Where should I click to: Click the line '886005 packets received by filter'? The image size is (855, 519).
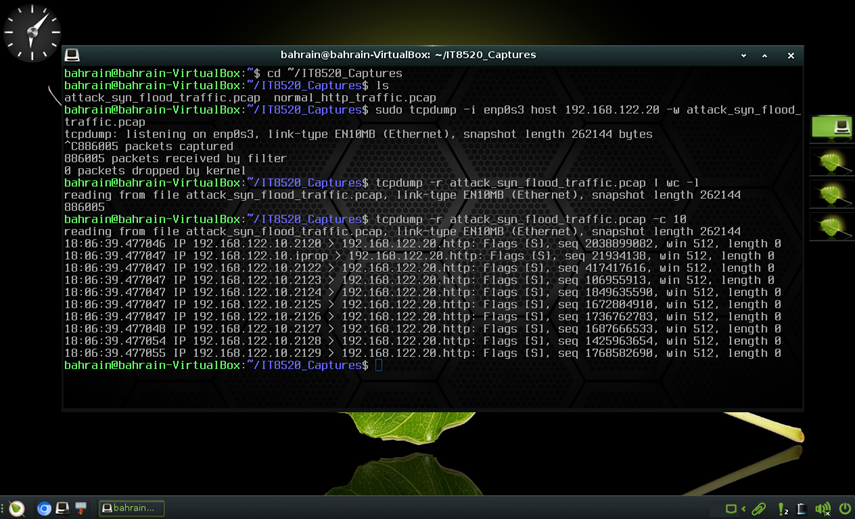(x=176, y=159)
